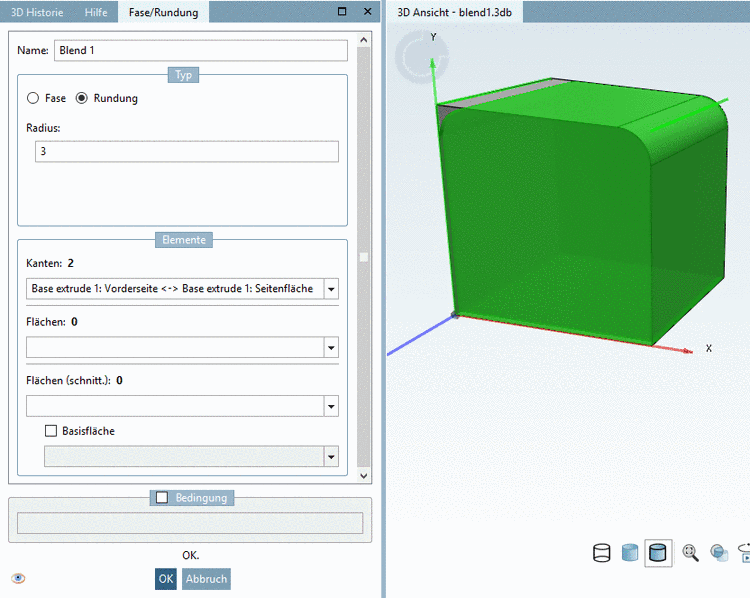Click the vertical scrollbar thumb
This screenshot has width=750, height=598.
[364, 257]
